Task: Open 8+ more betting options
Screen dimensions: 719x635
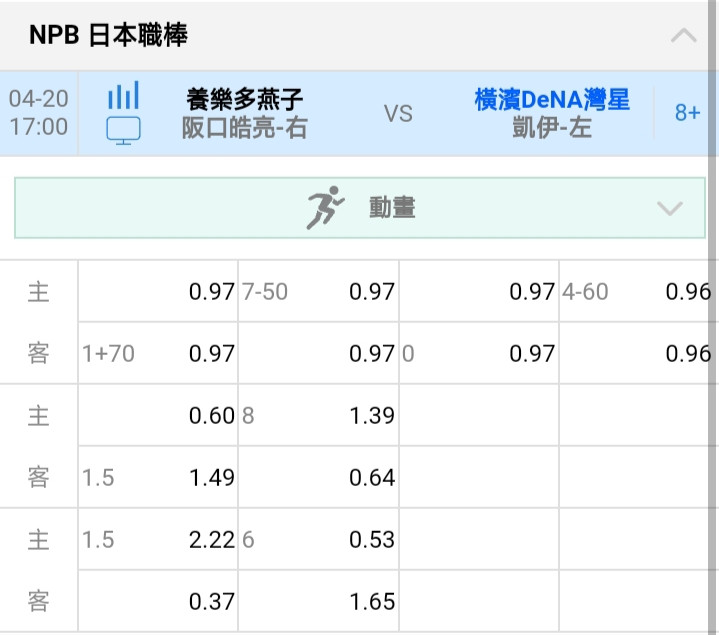Action: [x=687, y=112]
